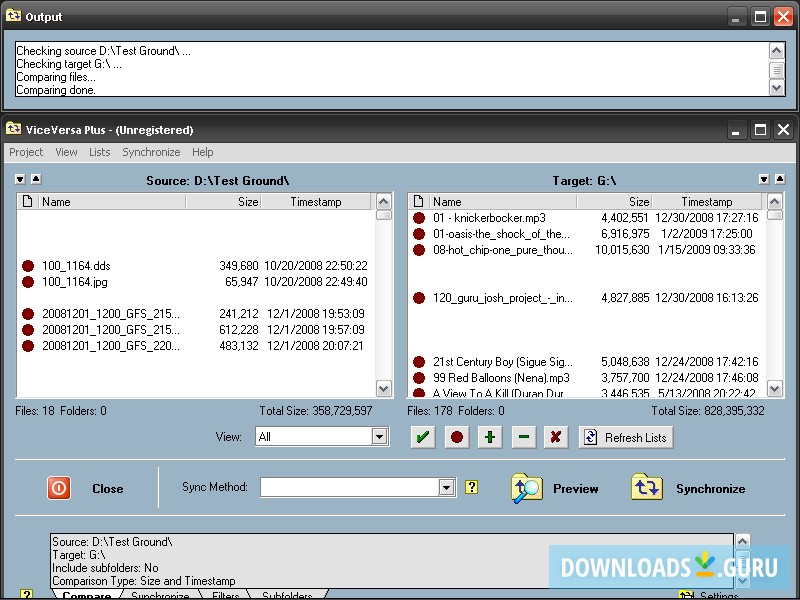
Task: Switch to the Synchronize tab at bottom
Action: coord(160,595)
